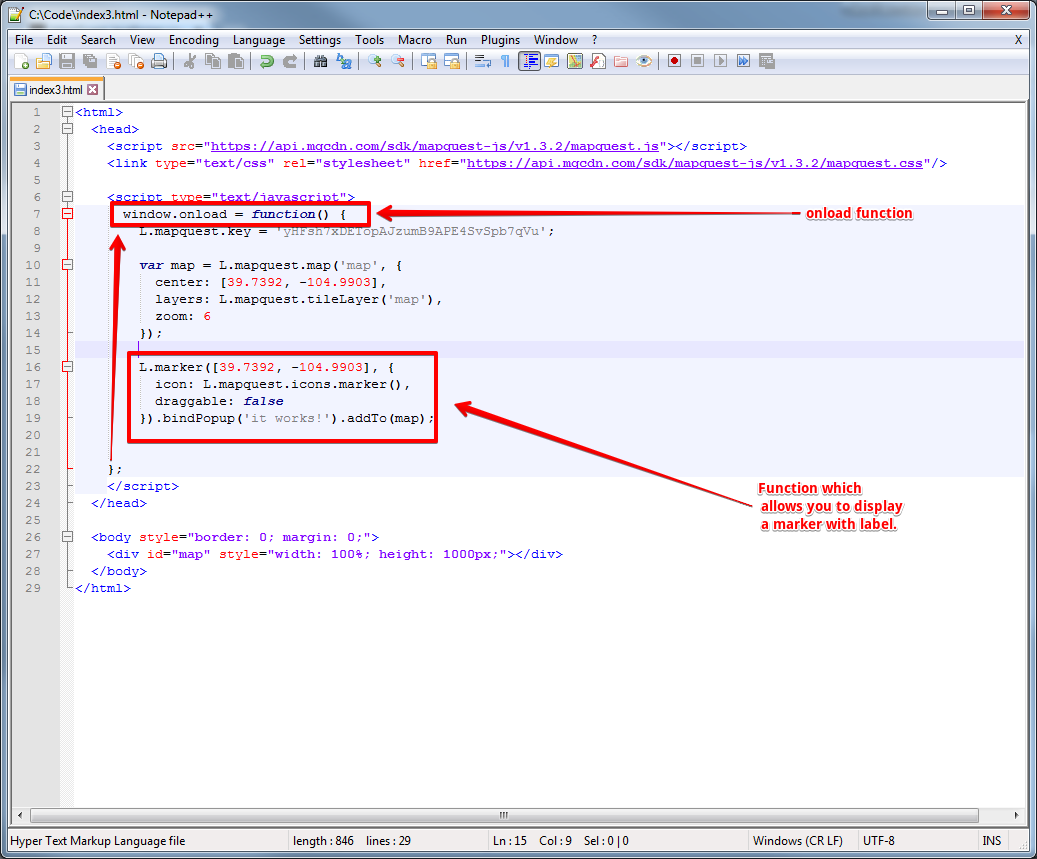This screenshot has width=1037, height=859.
Task: Click the Undo arrow icon
Action: pos(266,61)
